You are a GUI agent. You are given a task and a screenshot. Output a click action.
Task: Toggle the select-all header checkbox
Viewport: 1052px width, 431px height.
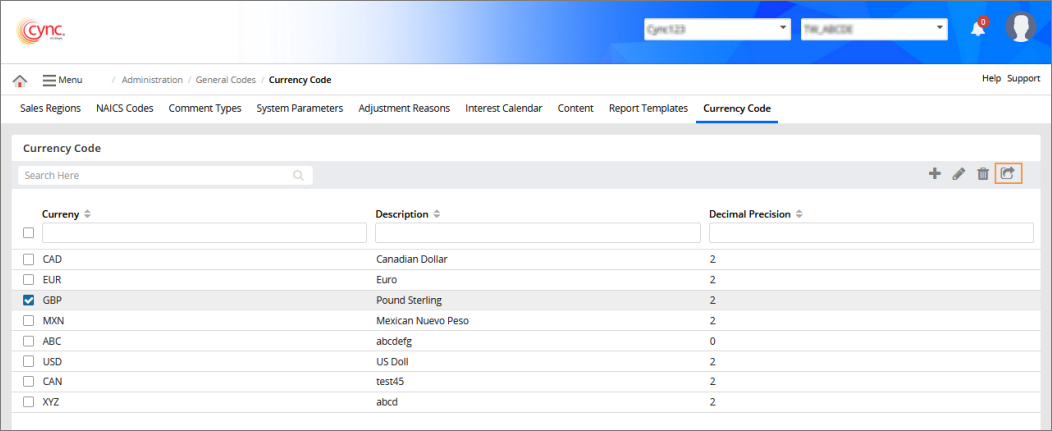click(28, 233)
